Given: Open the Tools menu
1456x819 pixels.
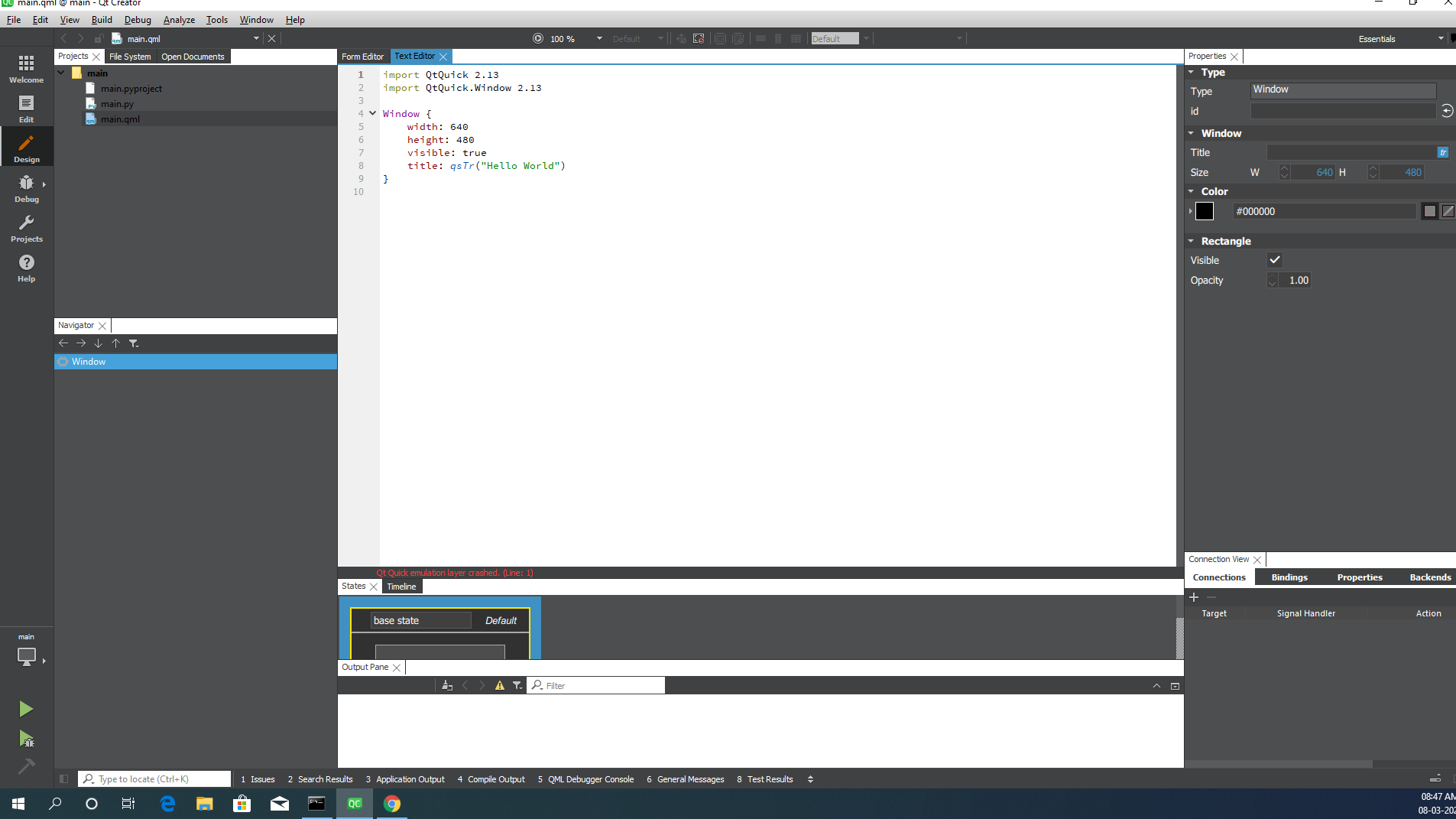Looking at the screenshot, I should (217, 20).
